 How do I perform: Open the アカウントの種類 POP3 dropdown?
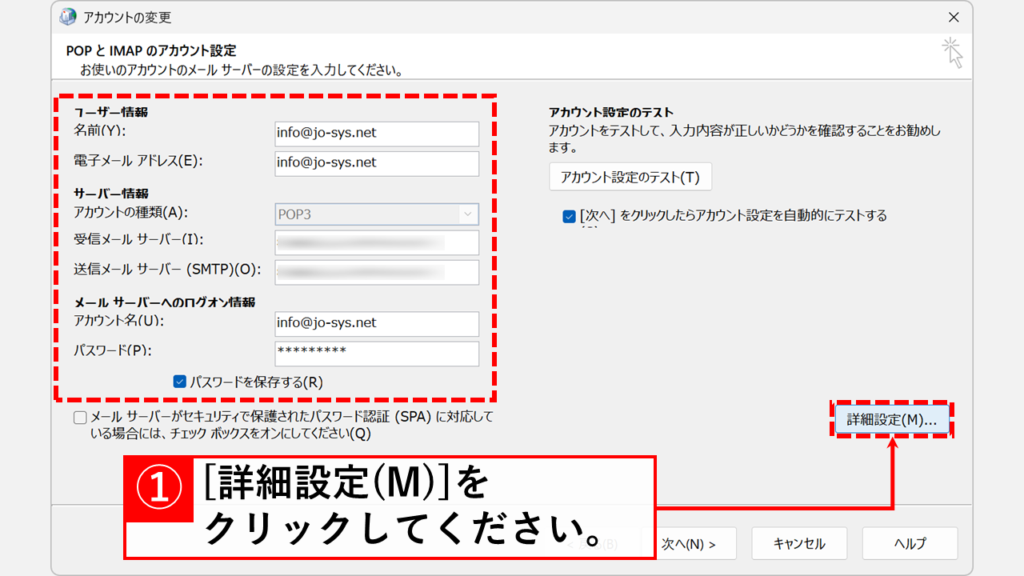pos(377,214)
